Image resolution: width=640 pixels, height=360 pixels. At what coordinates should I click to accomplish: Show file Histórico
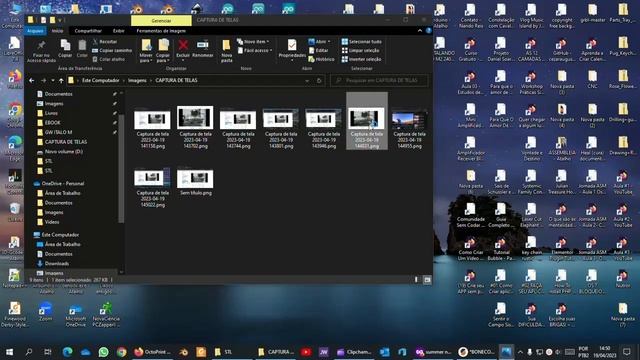click(x=321, y=59)
